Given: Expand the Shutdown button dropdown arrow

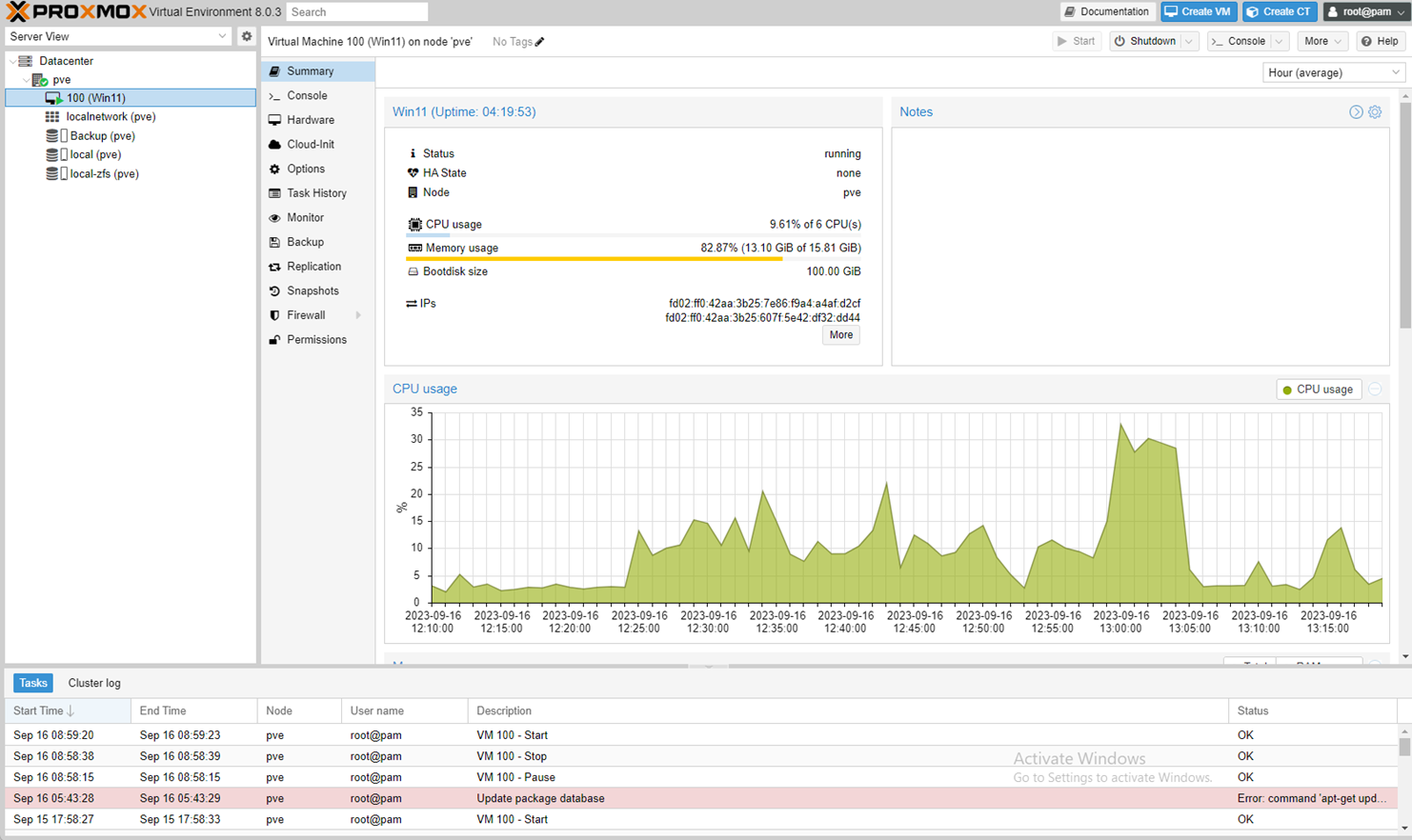Looking at the screenshot, I should click(1188, 42).
